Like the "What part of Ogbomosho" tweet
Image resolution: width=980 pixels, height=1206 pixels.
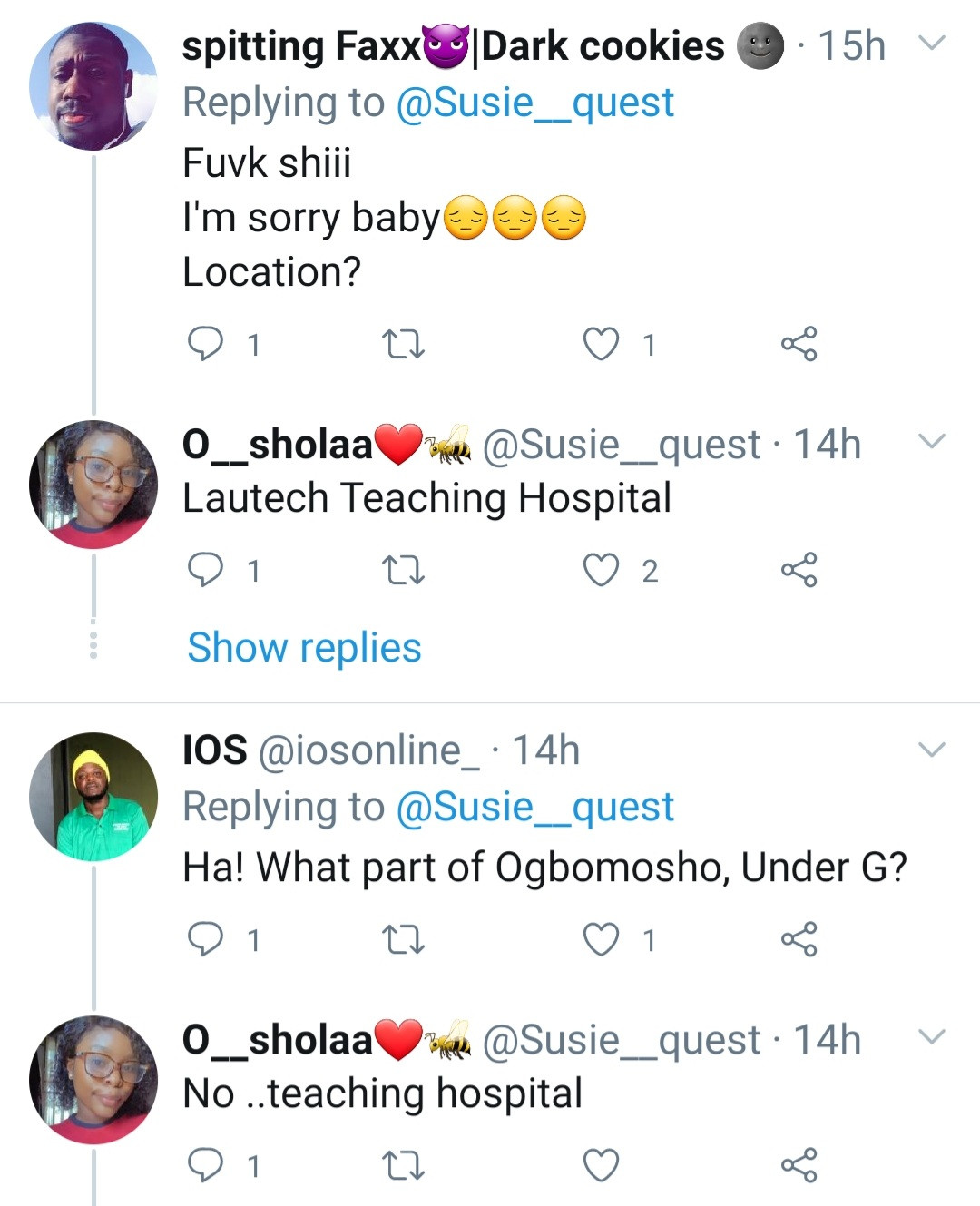(601, 939)
